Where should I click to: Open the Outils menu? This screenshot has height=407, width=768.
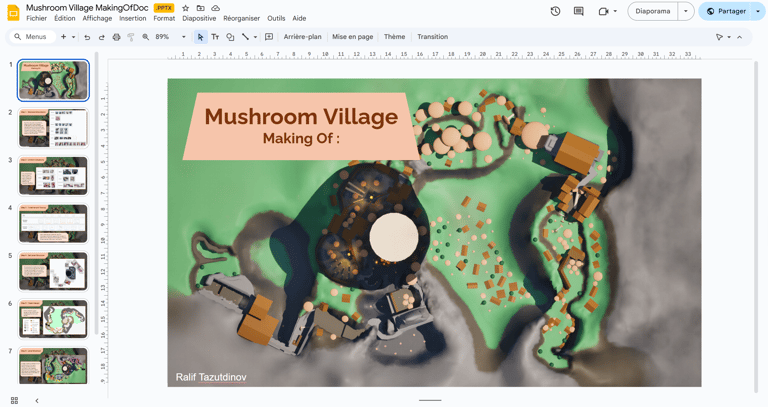pos(276,18)
